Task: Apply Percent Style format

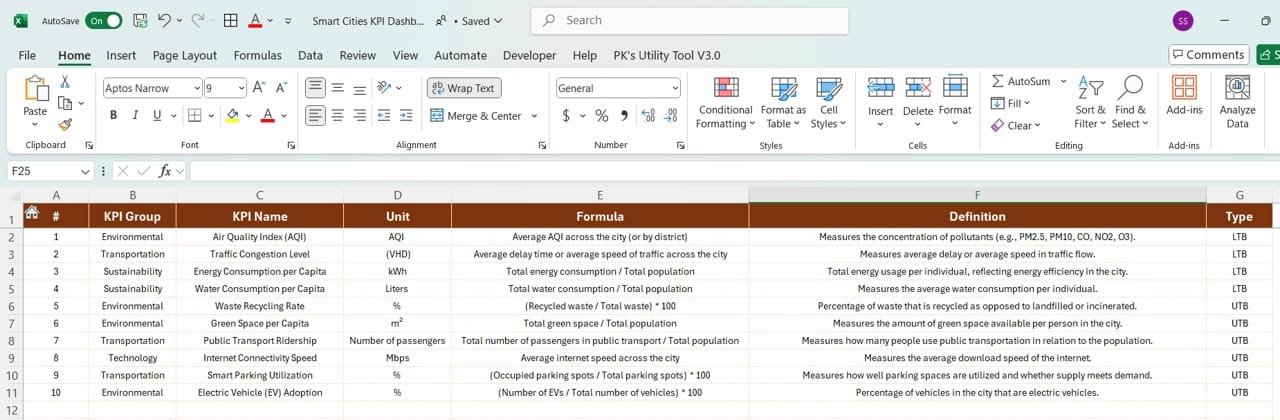Action: 602,116
